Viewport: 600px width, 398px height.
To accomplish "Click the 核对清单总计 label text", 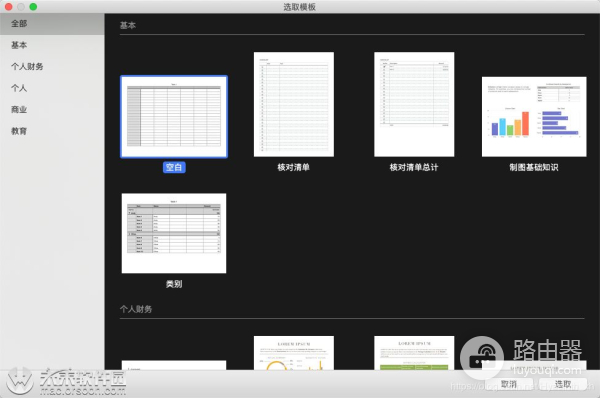I will click(414, 167).
